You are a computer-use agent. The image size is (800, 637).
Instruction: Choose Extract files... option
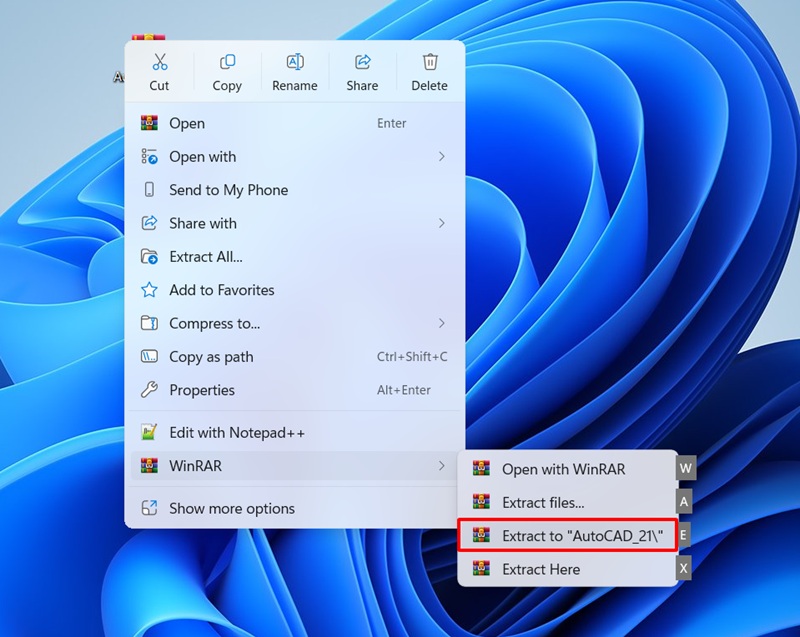click(543, 502)
